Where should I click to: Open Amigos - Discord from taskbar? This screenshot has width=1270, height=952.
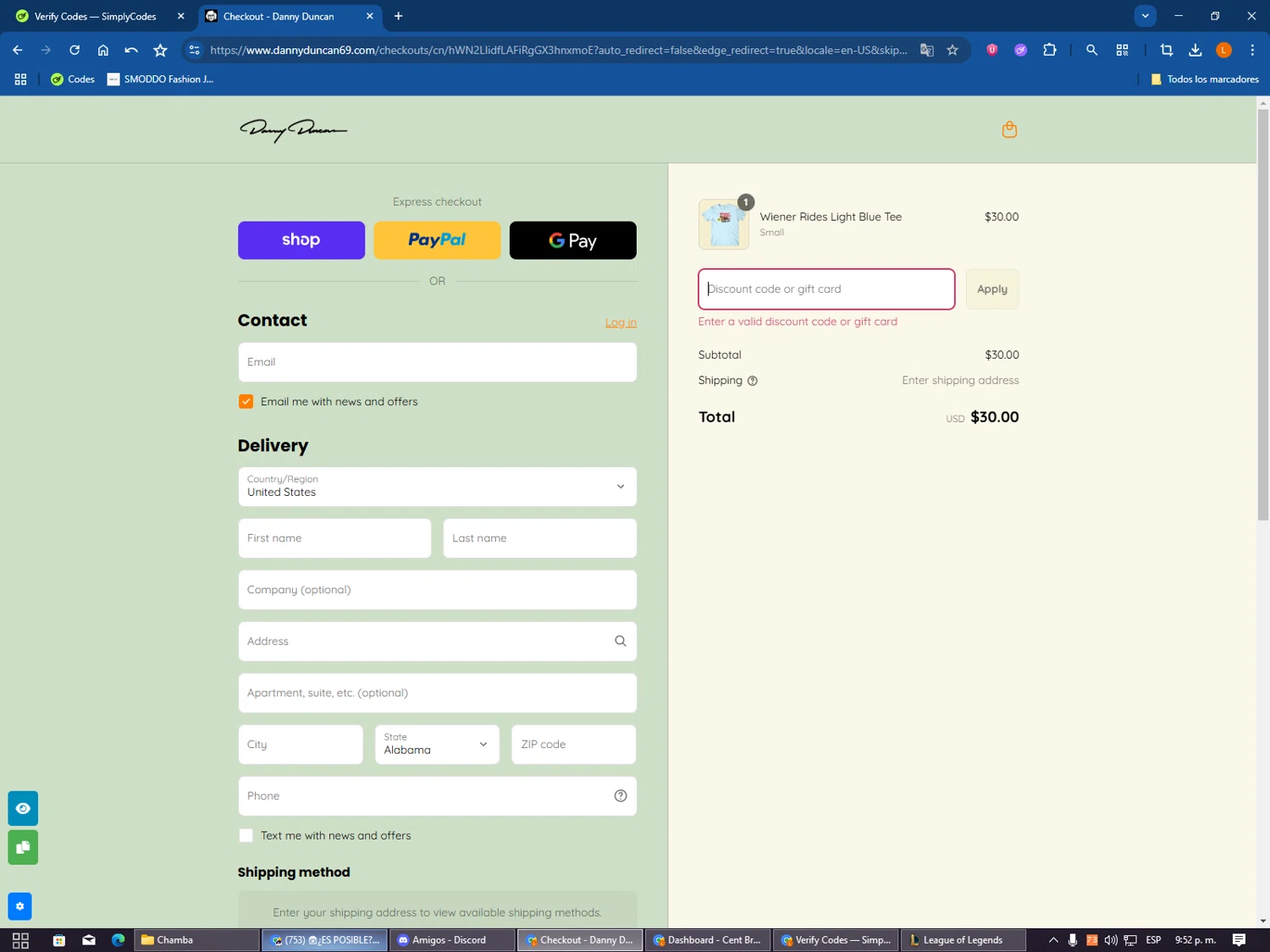point(453,940)
